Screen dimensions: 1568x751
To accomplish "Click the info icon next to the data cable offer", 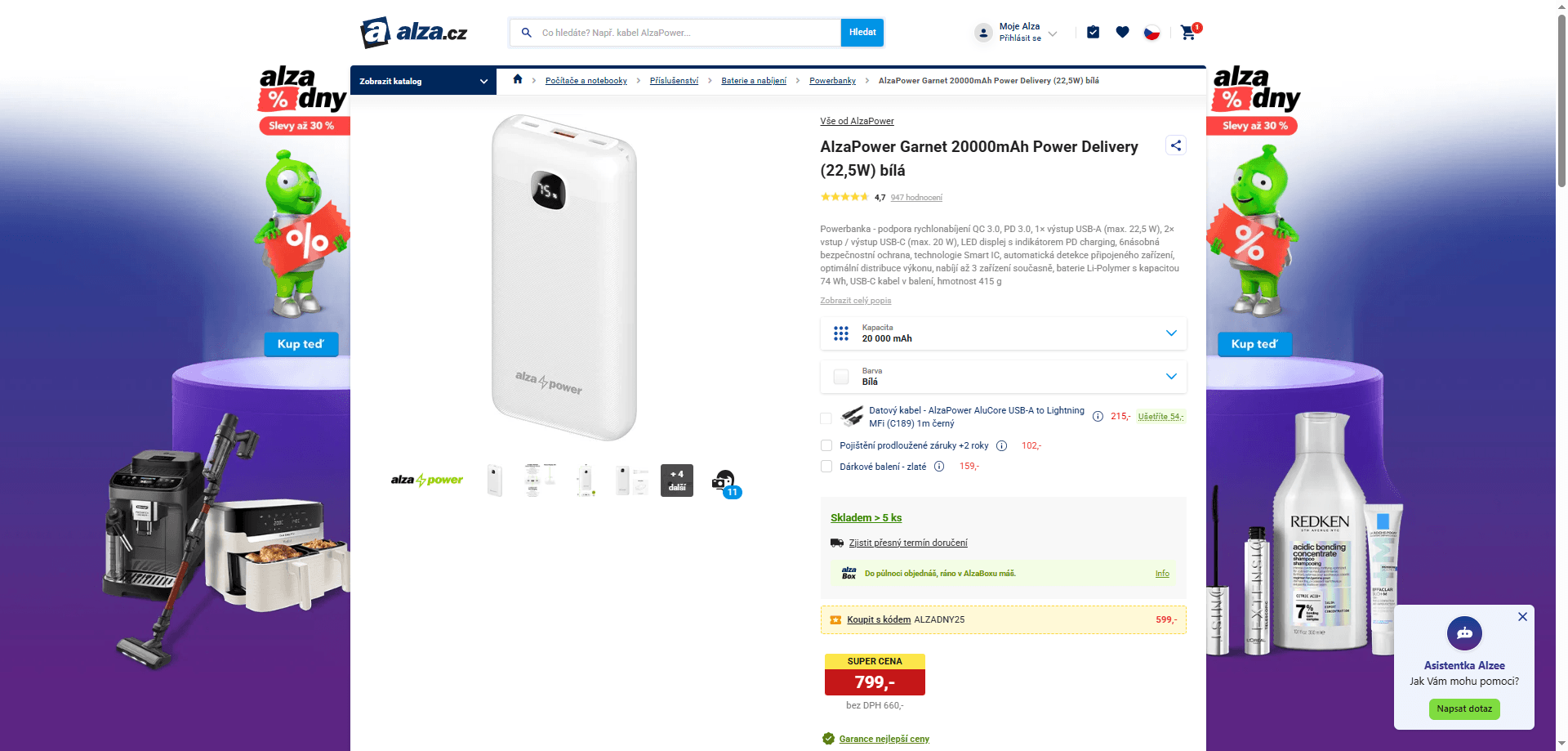I will [1097, 416].
